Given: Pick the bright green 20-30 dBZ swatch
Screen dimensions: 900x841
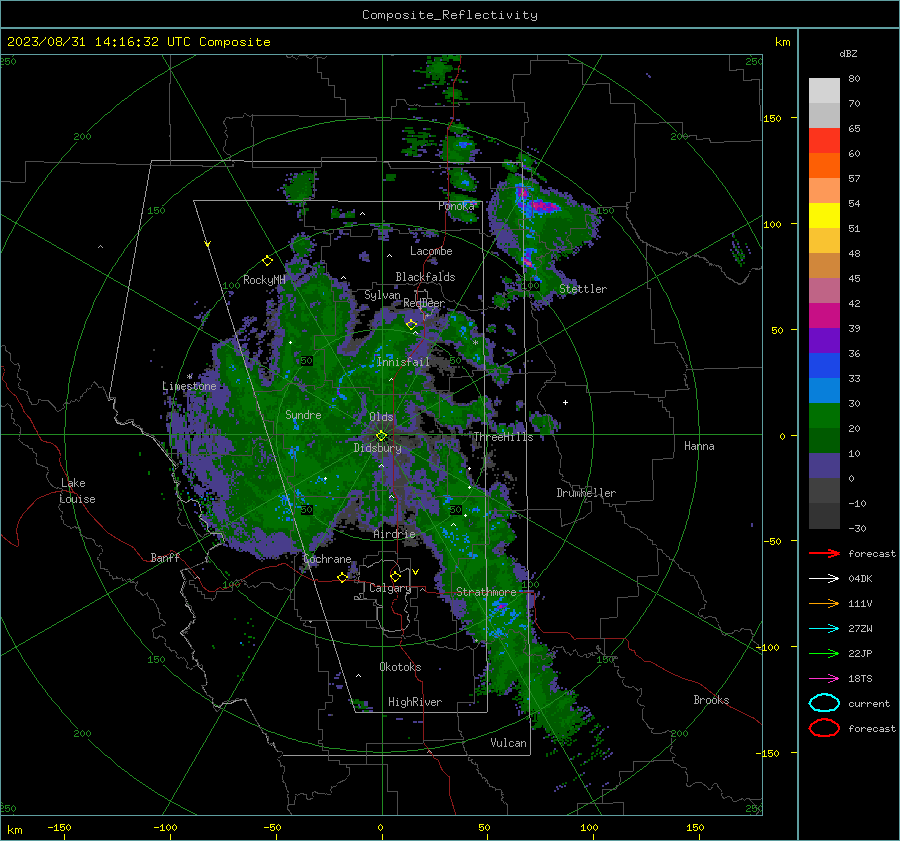Looking at the screenshot, I should click(x=824, y=415).
